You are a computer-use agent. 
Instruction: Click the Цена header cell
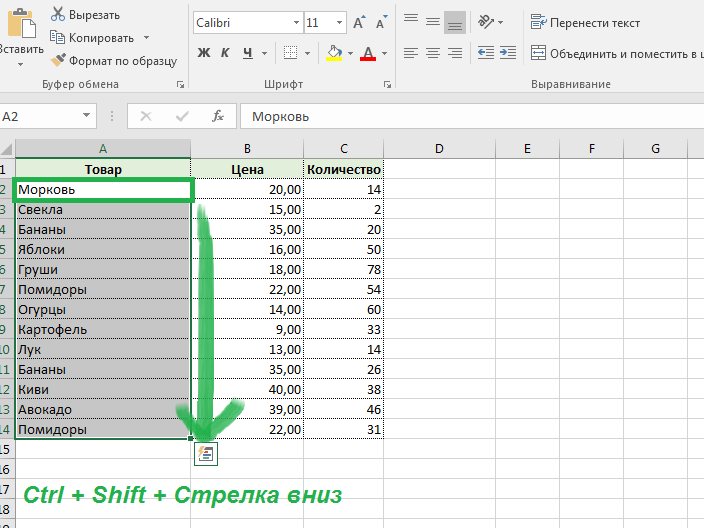[x=247, y=169]
